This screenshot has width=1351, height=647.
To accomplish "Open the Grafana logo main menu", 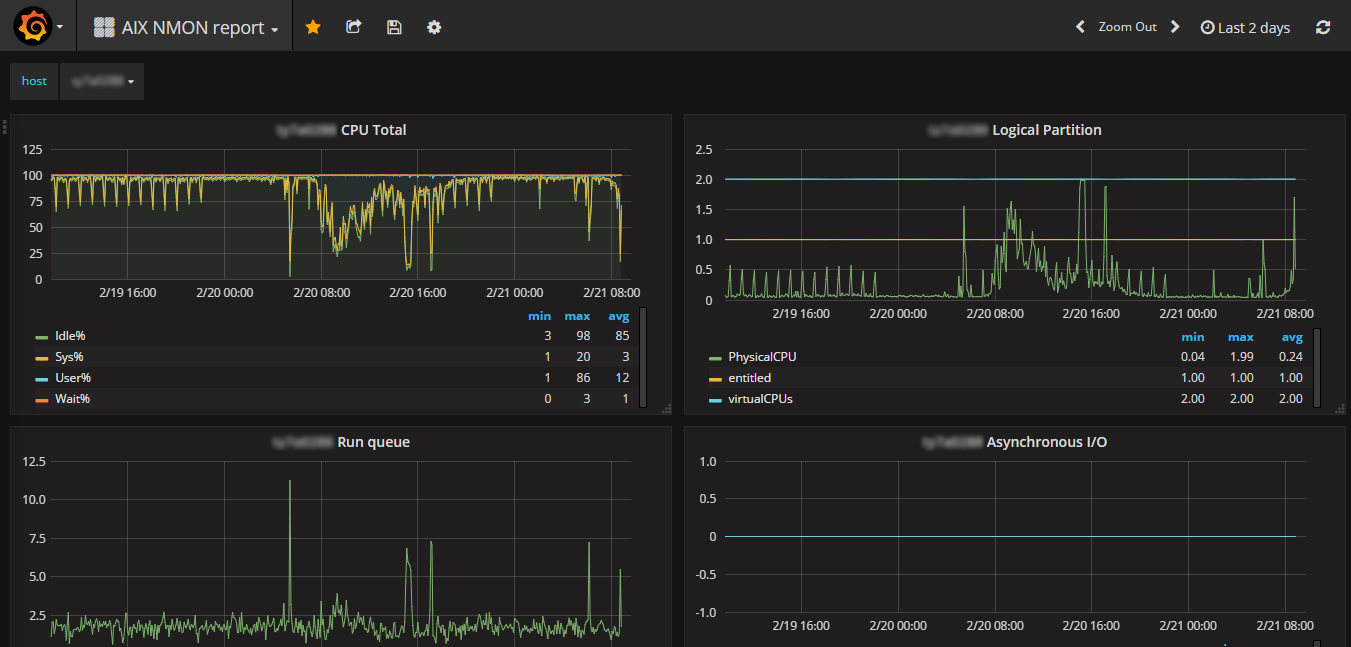I will [33, 27].
